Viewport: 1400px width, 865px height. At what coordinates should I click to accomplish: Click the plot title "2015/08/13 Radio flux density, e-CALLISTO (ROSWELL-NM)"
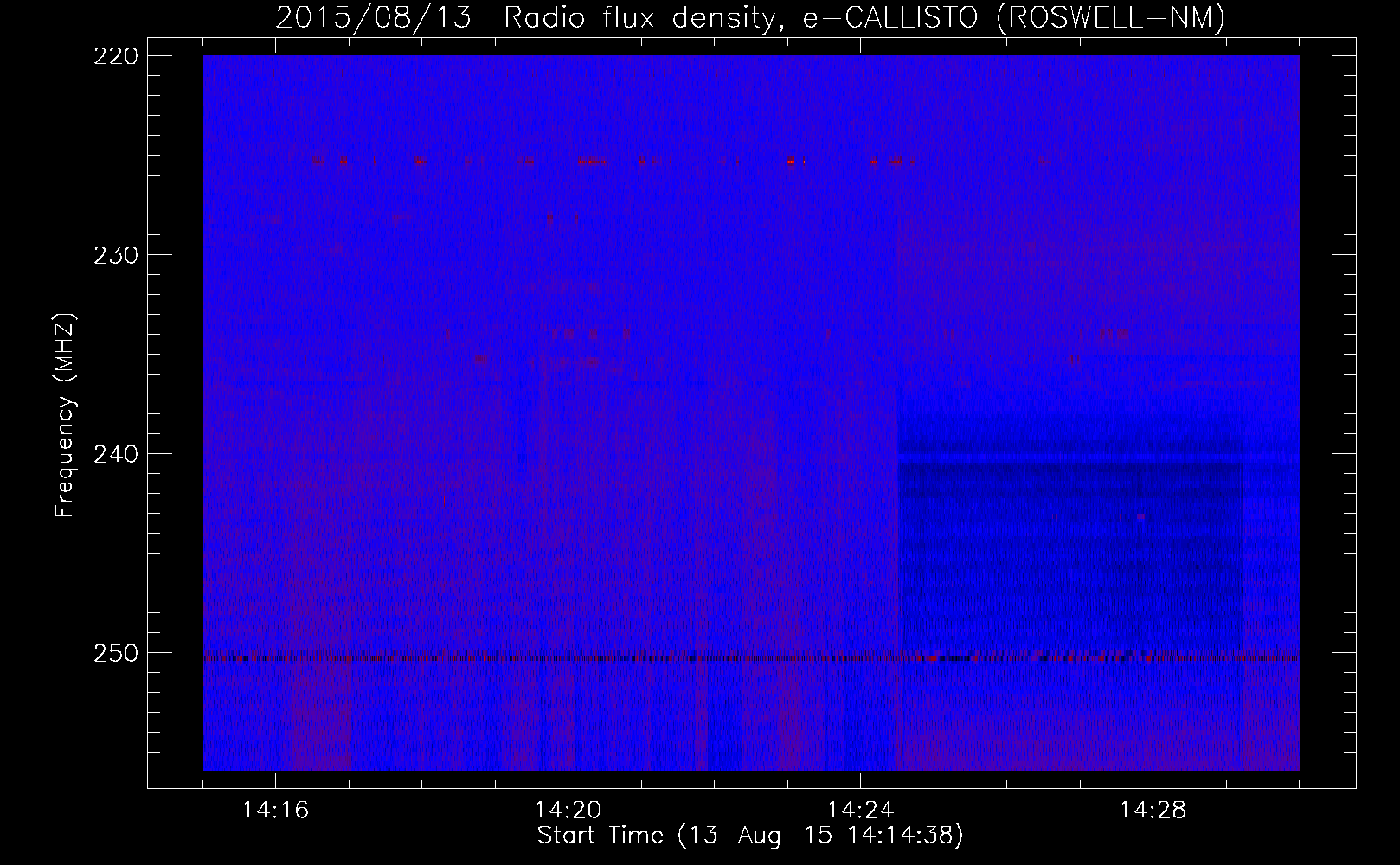click(750, 18)
